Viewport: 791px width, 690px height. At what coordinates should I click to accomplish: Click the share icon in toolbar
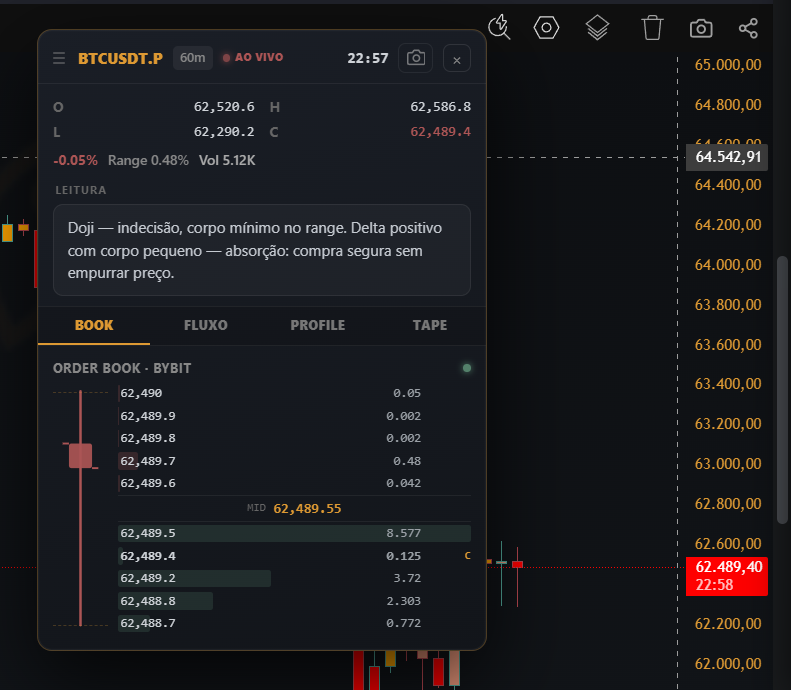point(748,28)
